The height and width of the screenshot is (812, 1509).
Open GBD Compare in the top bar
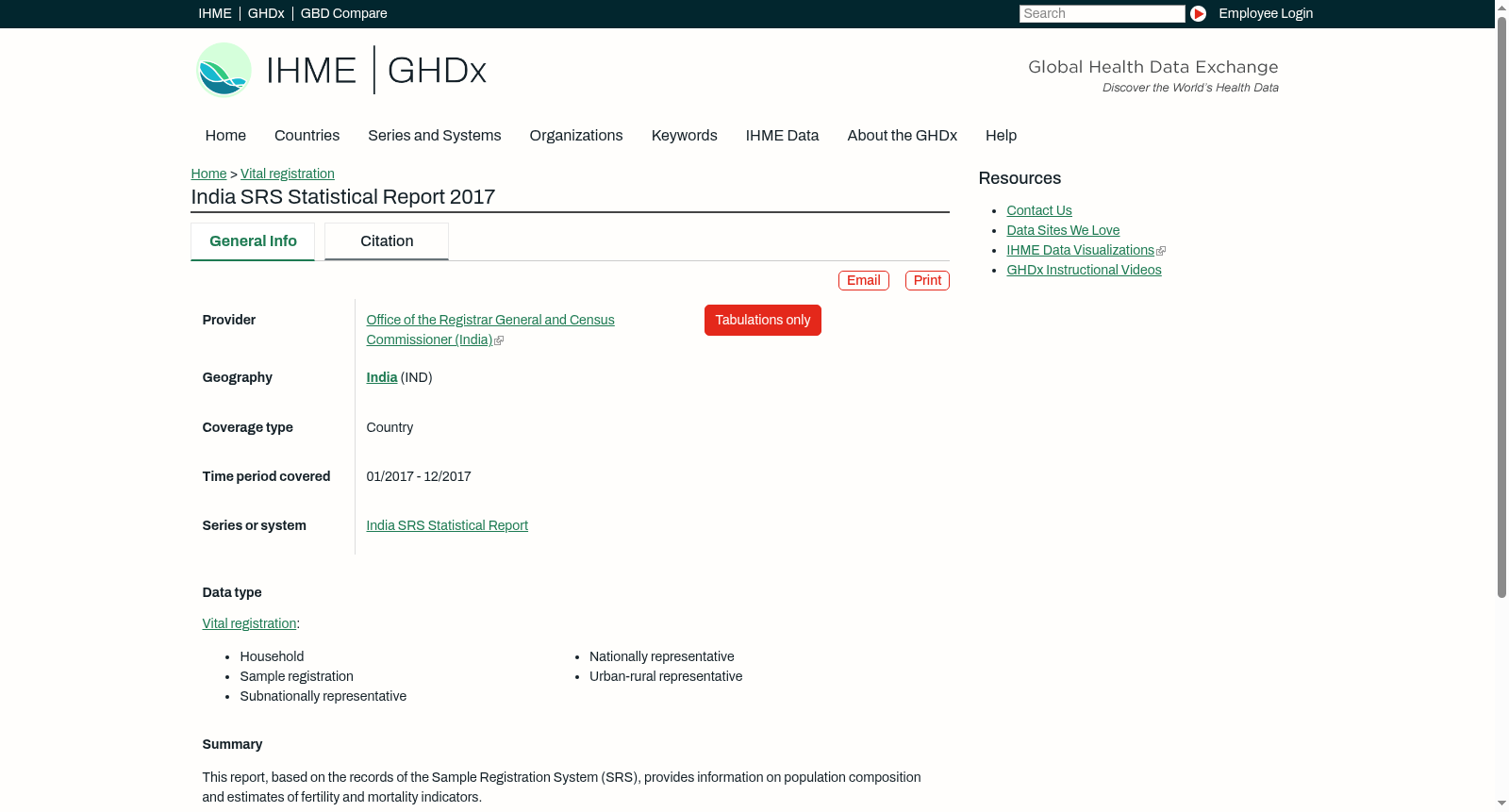tap(343, 13)
